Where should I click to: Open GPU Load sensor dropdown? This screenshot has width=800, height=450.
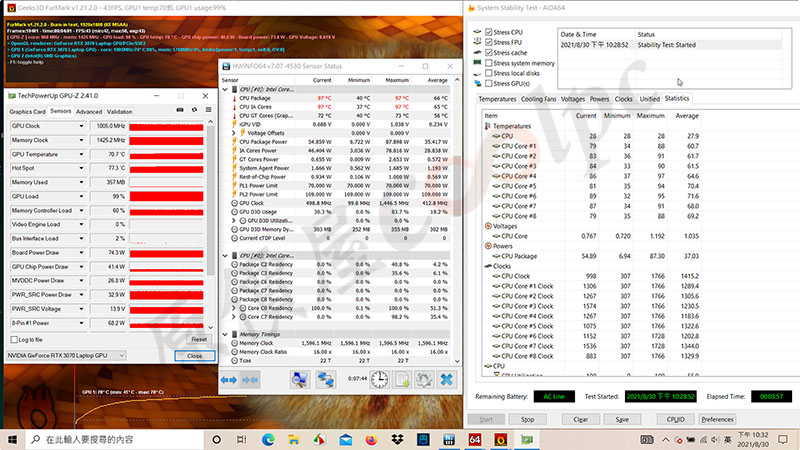[x=81, y=196]
